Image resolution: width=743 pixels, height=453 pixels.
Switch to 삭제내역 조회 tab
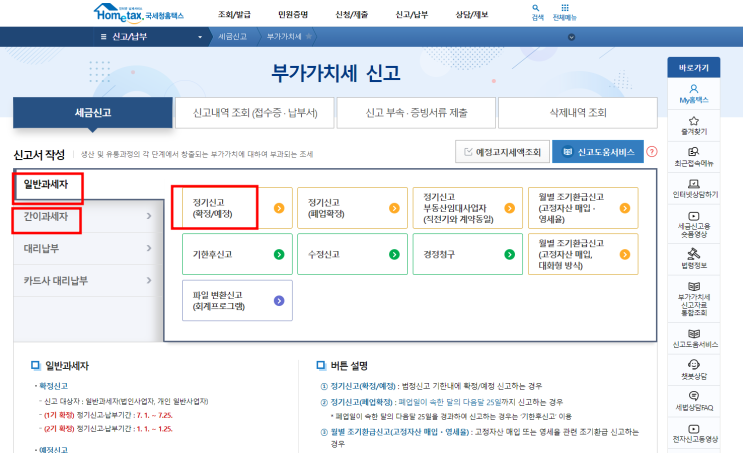(578, 113)
